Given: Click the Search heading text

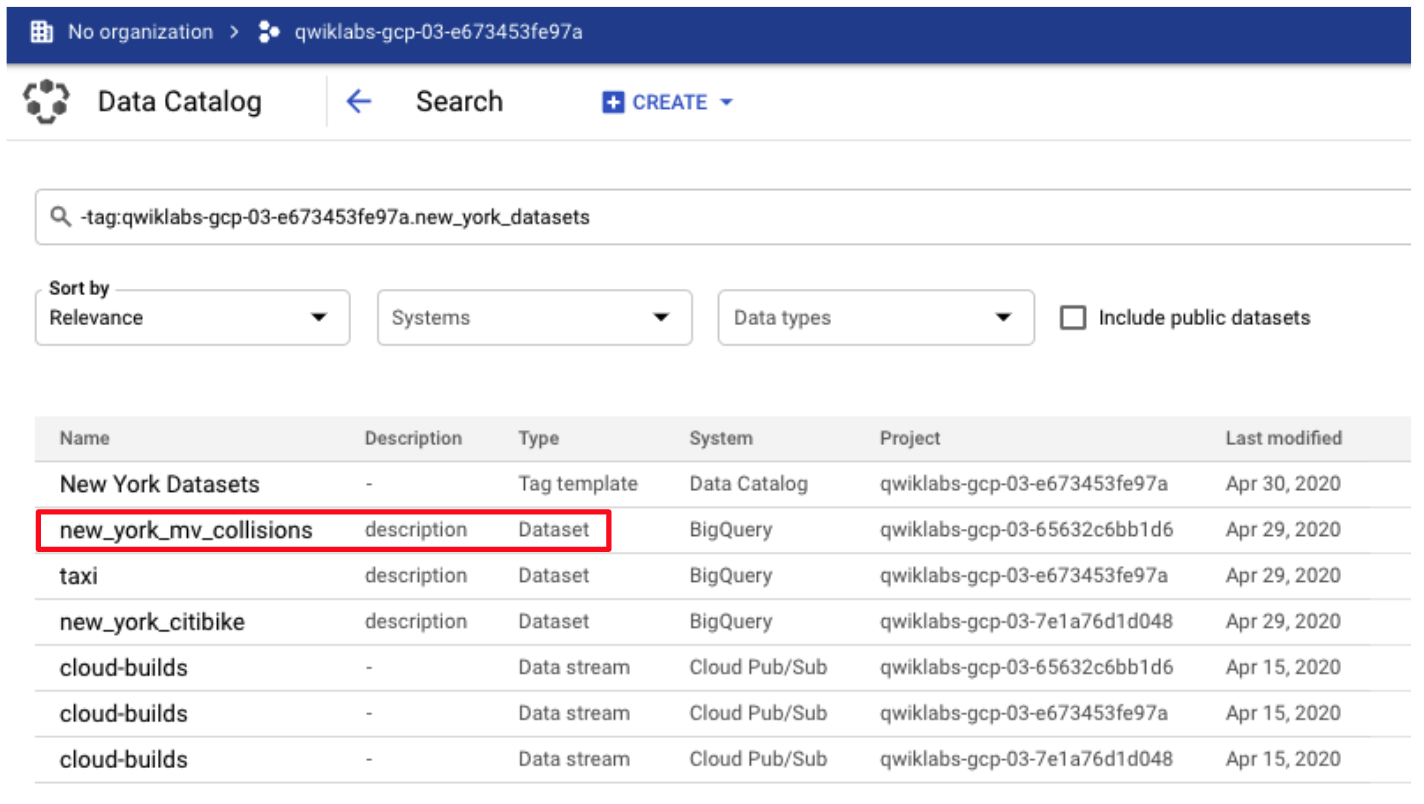Looking at the screenshot, I should tap(460, 101).
